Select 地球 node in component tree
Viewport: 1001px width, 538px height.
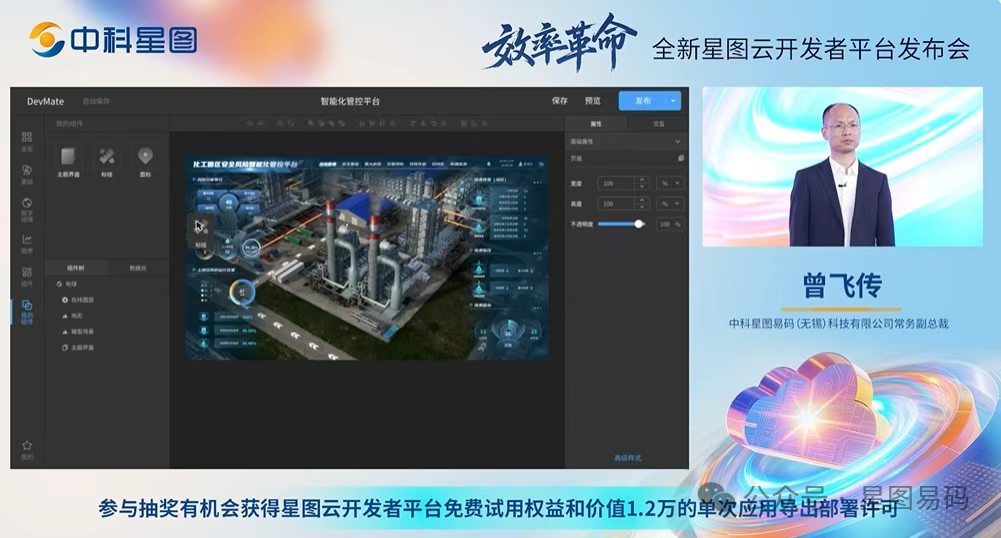point(67,284)
